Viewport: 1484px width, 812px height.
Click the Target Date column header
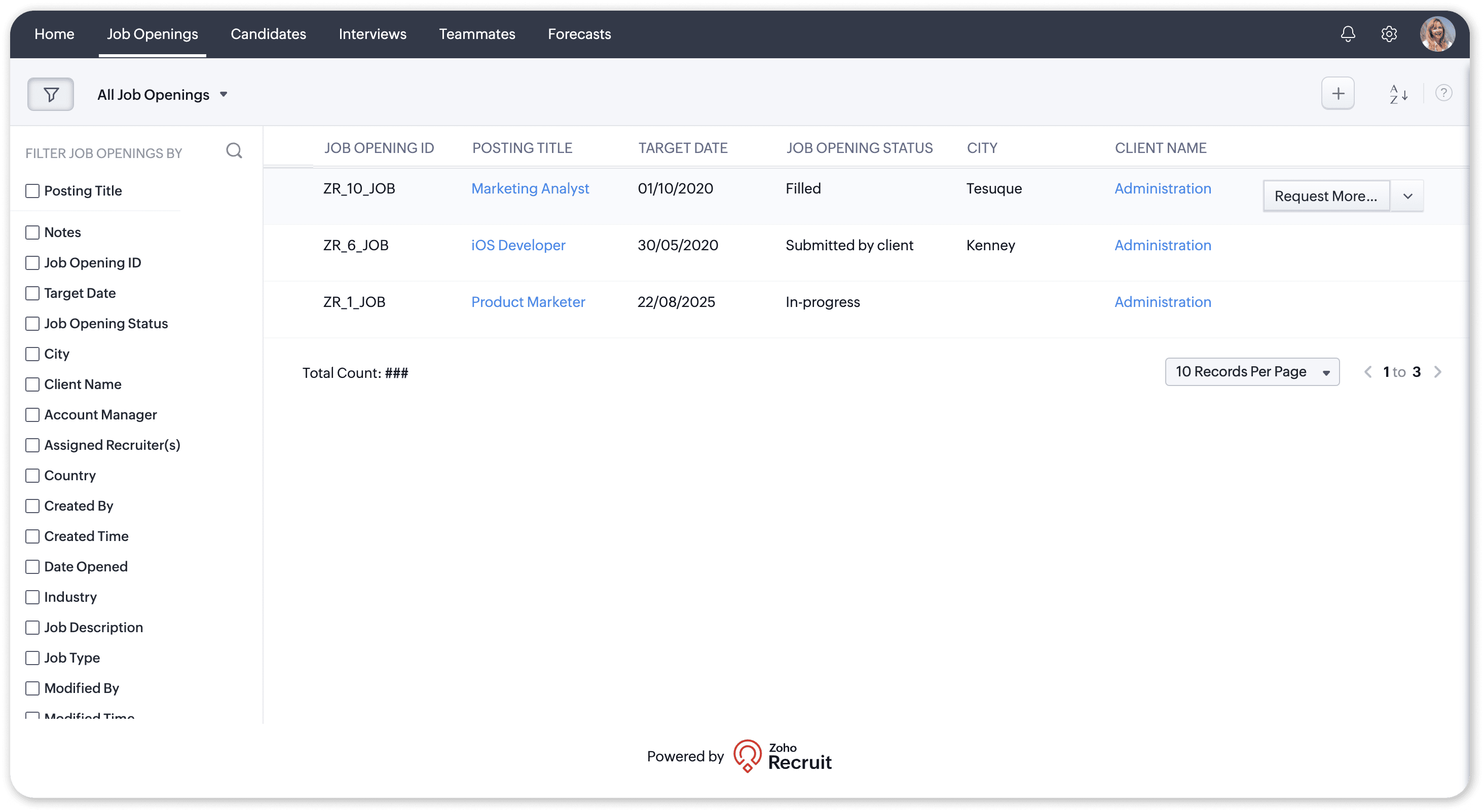click(x=682, y=148)
